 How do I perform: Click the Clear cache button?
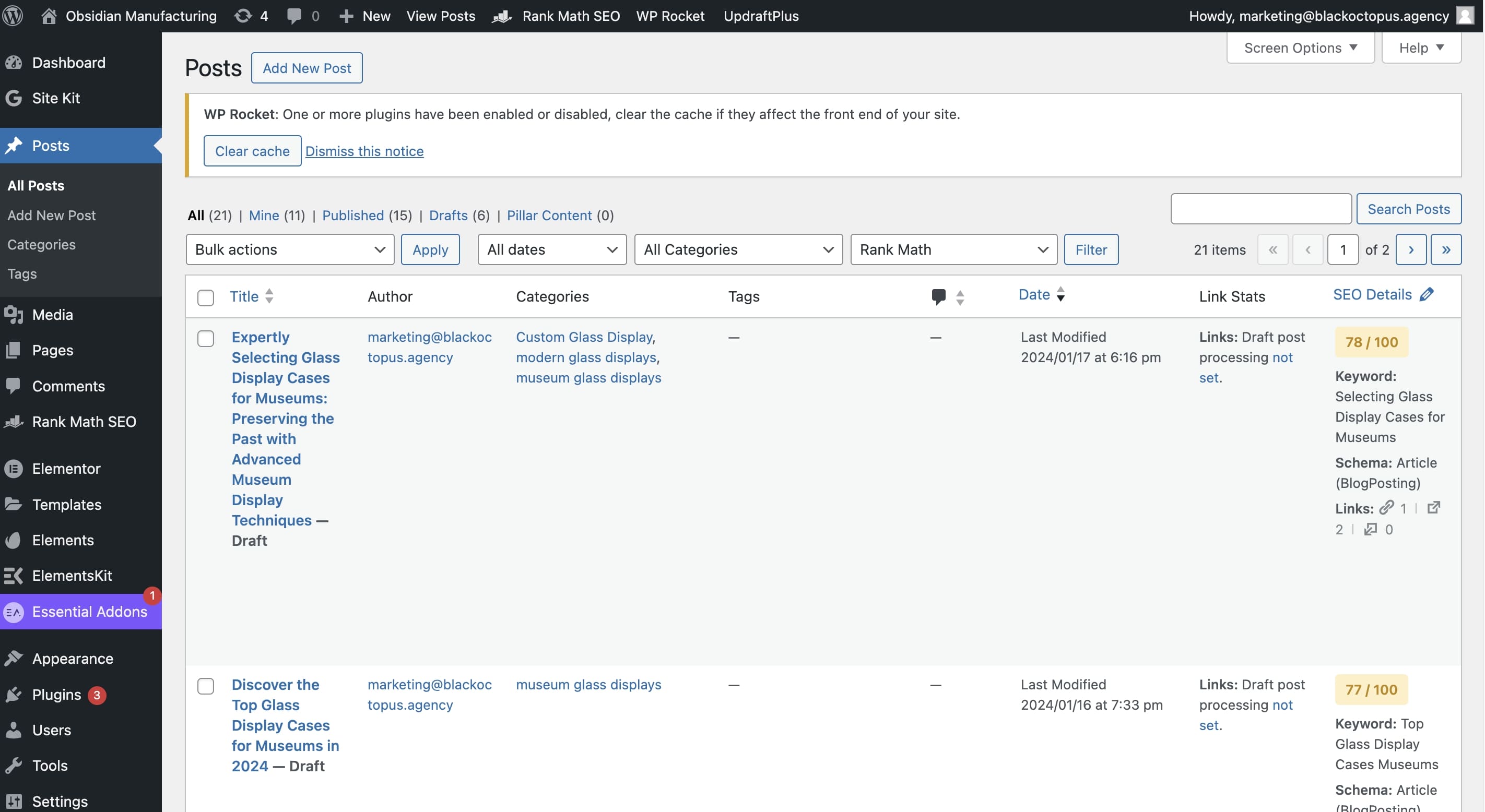(252, 151)
